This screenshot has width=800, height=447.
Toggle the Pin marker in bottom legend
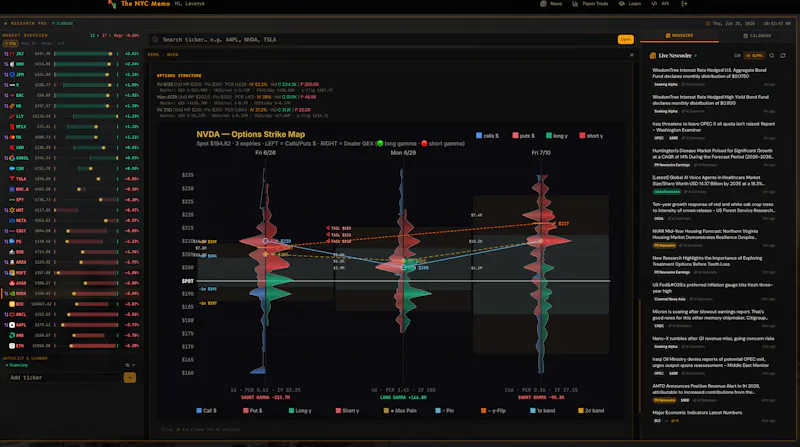pos(444,410)
